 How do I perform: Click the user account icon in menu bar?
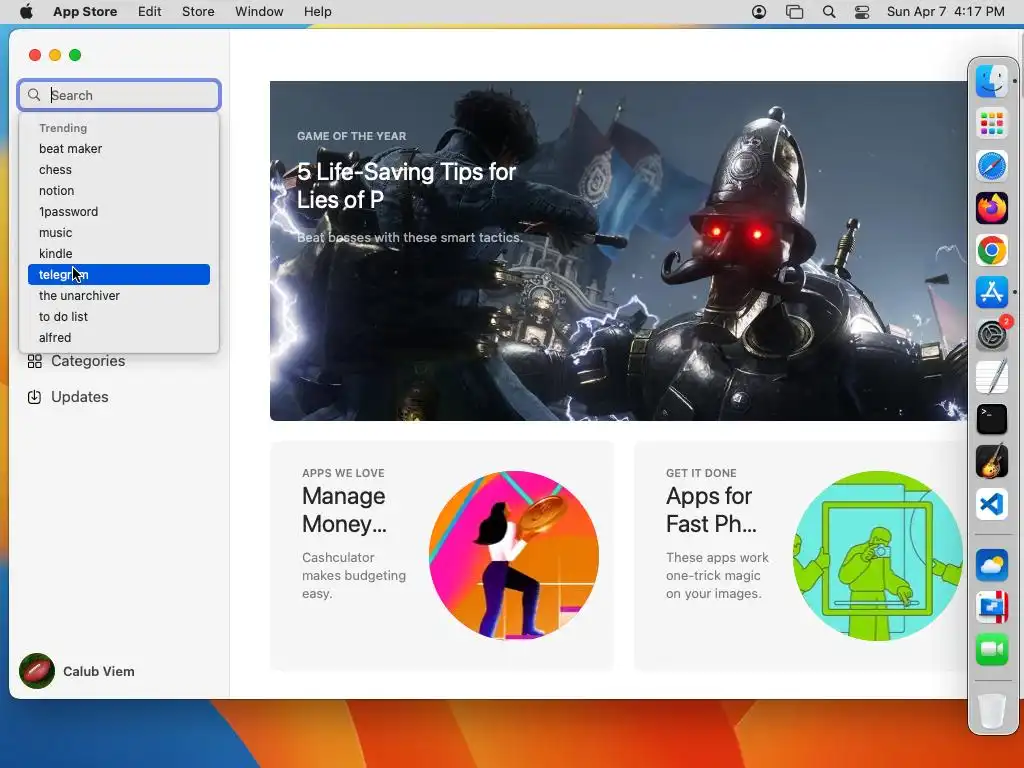tap(759, 12)
